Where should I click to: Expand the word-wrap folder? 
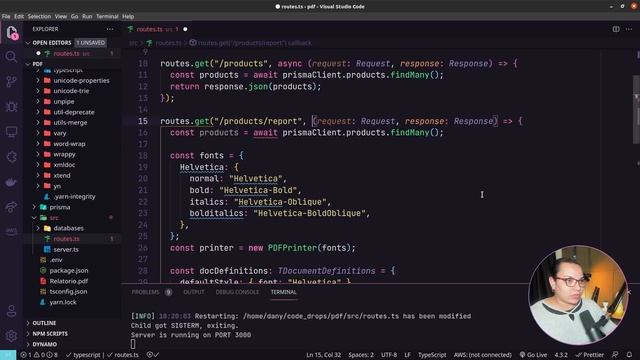point(69,144)
